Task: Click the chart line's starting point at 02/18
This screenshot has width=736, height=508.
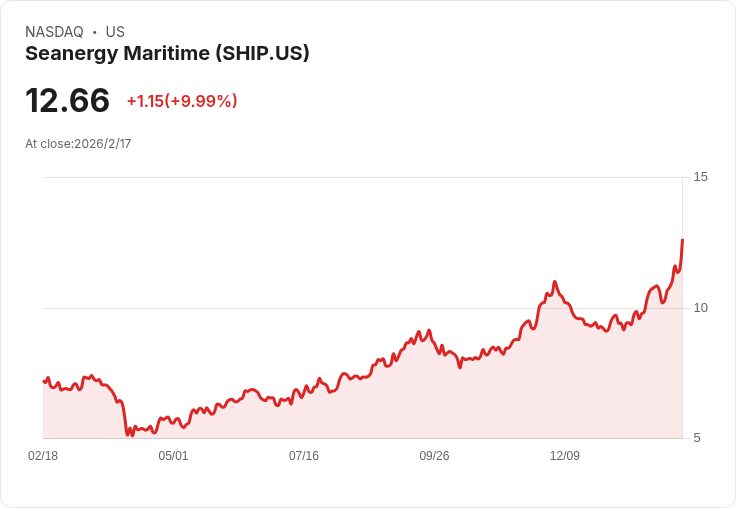Action: tap(44, 381)
